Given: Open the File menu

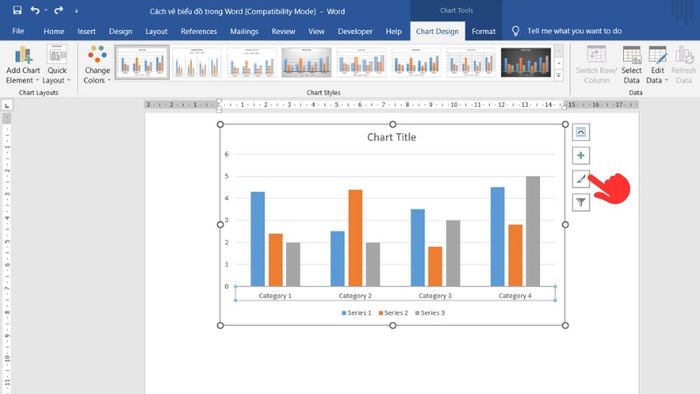Looking at the screenshot, I should click(x=18, y=31).
